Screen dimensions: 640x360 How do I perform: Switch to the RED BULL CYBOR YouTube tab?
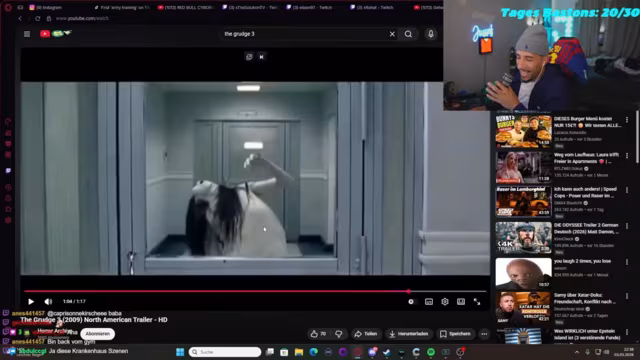(x=187, y=7)
